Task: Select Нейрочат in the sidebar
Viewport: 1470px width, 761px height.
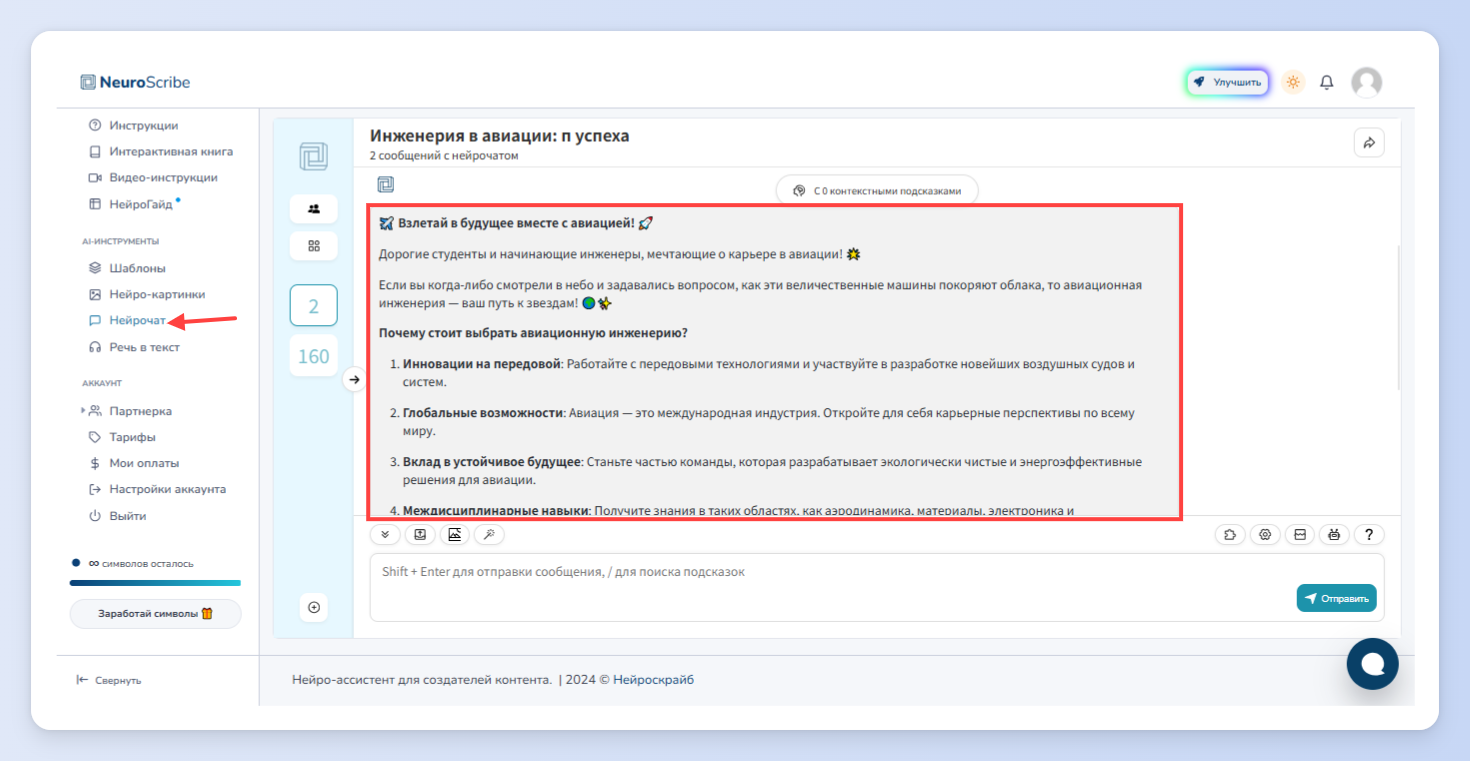Action: pyautogui.click(x=137, y=320)
